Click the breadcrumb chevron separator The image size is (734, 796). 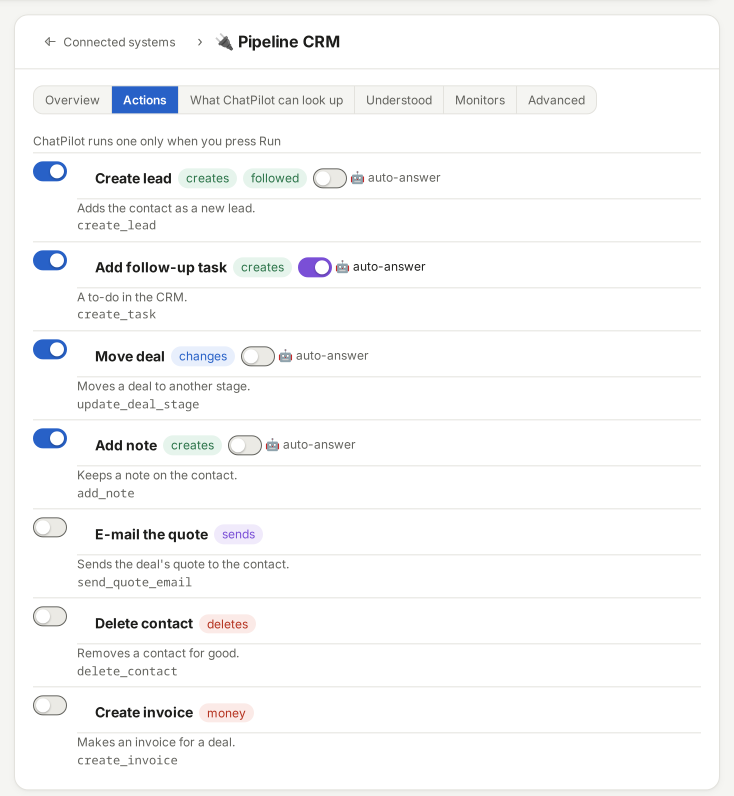(200, 42)
